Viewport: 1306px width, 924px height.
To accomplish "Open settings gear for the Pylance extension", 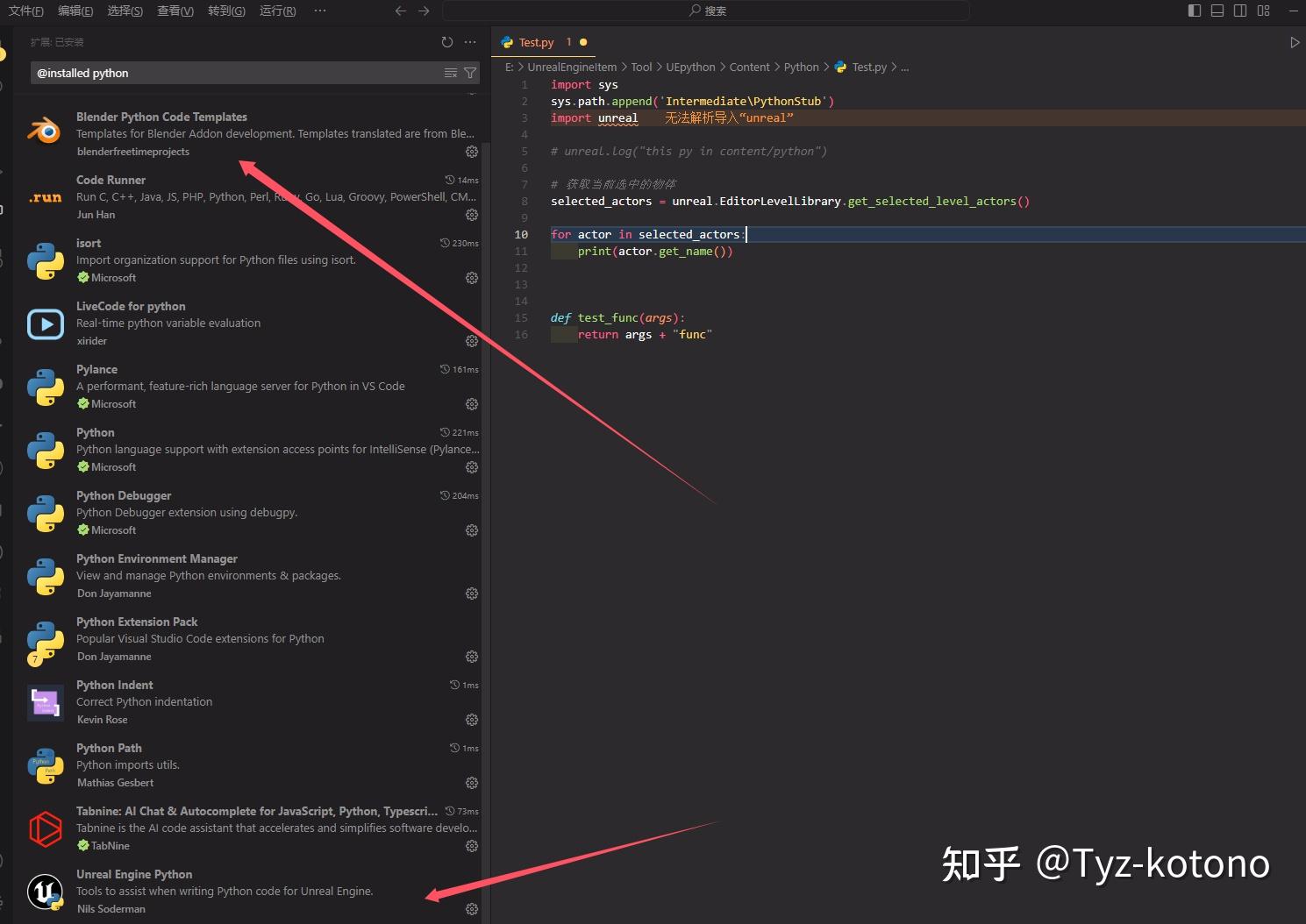I will point(472,404).
